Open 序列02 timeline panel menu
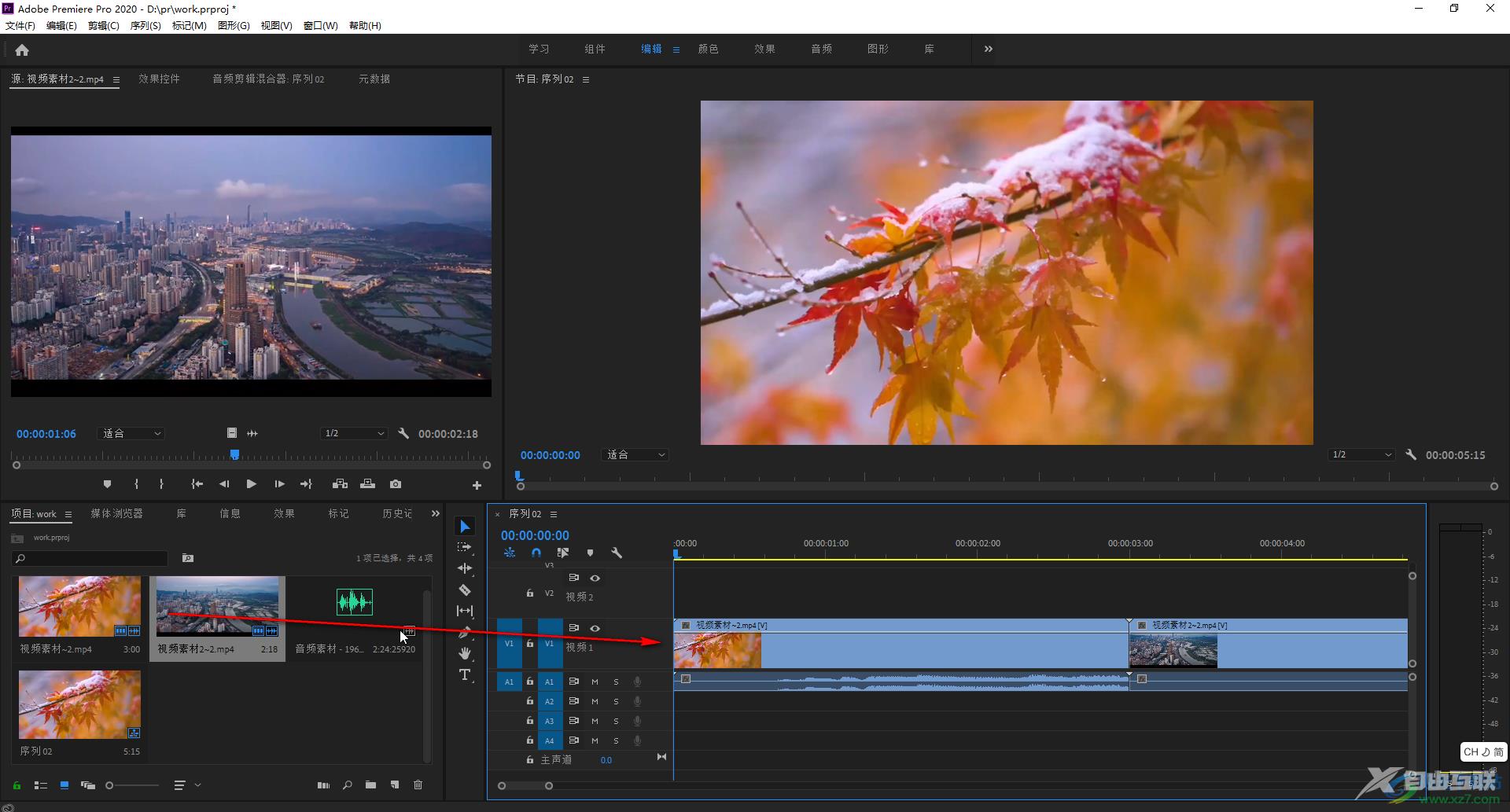 [554, 514]
